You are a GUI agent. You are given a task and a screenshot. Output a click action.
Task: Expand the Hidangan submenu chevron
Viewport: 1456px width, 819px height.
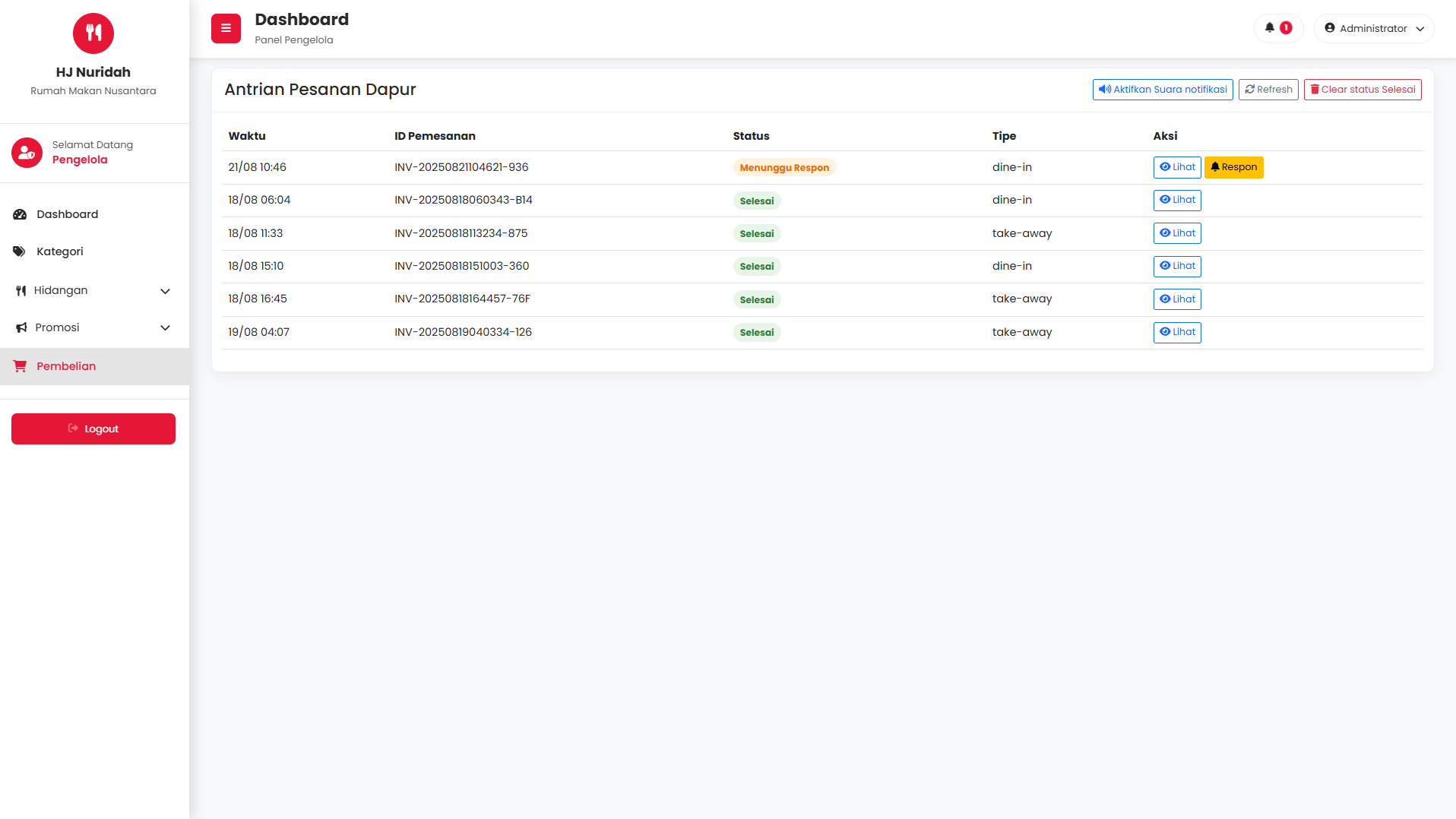coord(165,291)
